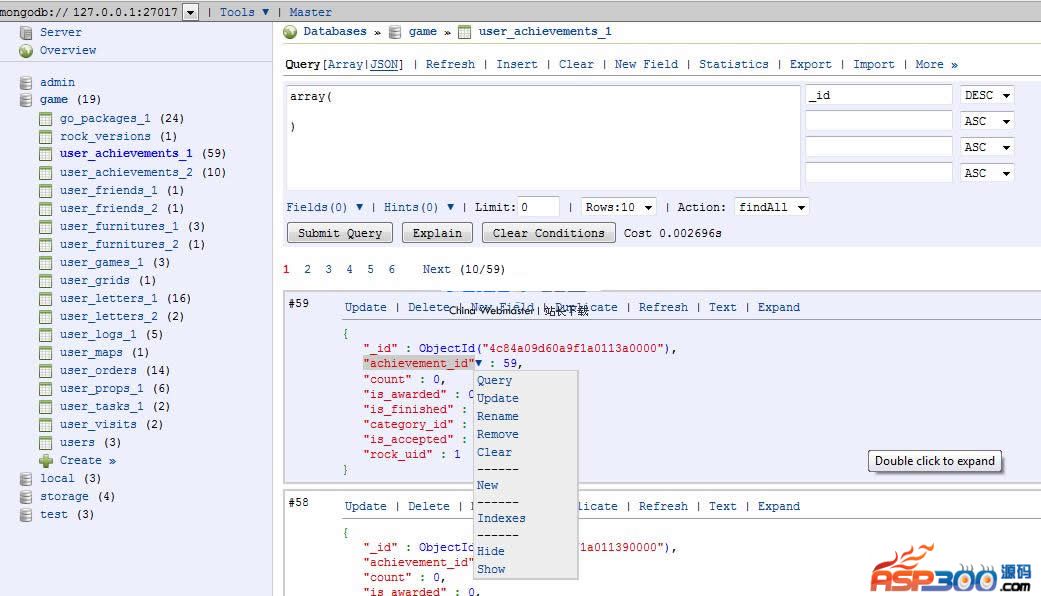The width and height of the screenshot is (1041, 596).
Task: Go to results page 3
Action: [328, 269]
